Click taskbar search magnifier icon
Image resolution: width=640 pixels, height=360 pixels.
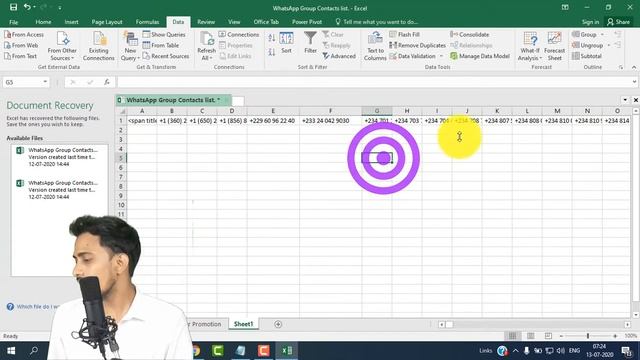pos(34,351)
